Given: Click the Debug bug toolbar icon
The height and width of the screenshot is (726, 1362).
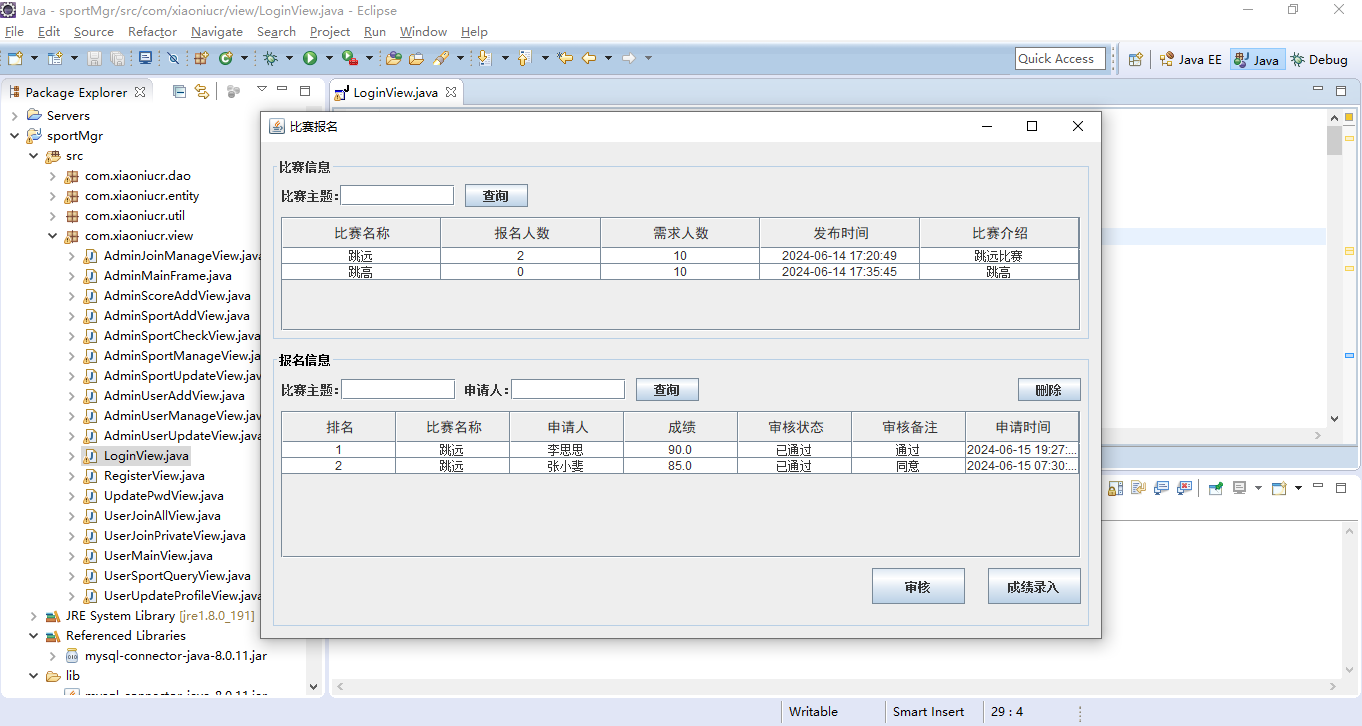Looking at the screenshot, I should click(270, 59).
